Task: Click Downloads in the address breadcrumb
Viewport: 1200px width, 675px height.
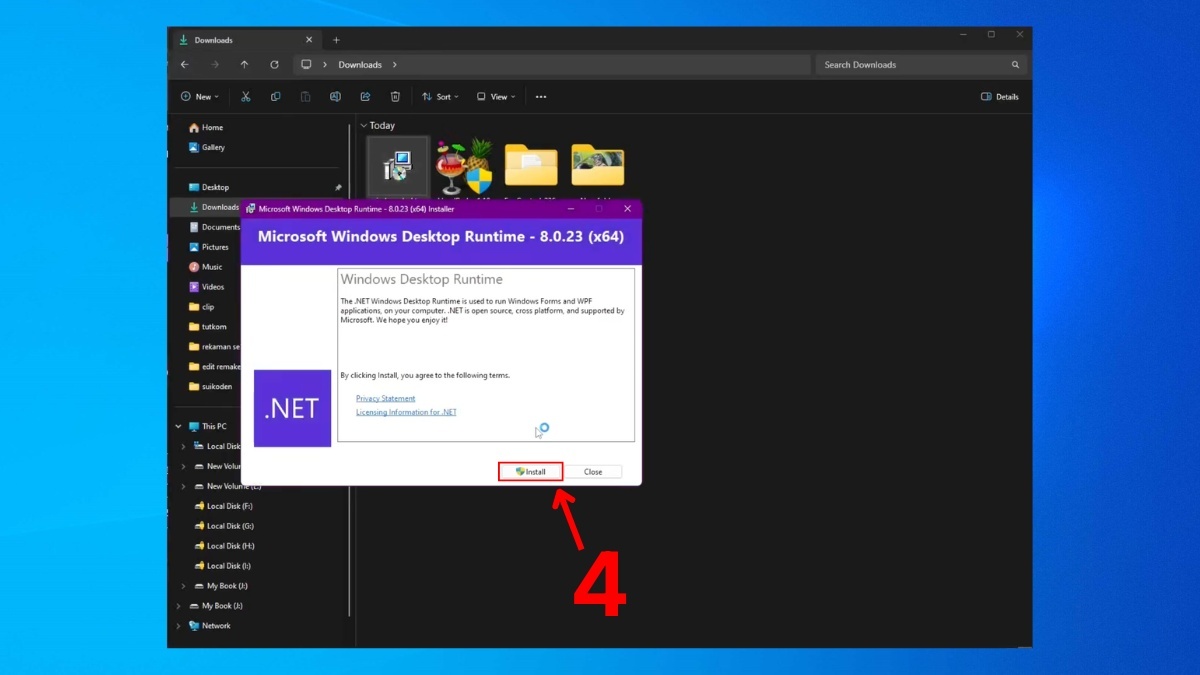Action: pos(360,65)
